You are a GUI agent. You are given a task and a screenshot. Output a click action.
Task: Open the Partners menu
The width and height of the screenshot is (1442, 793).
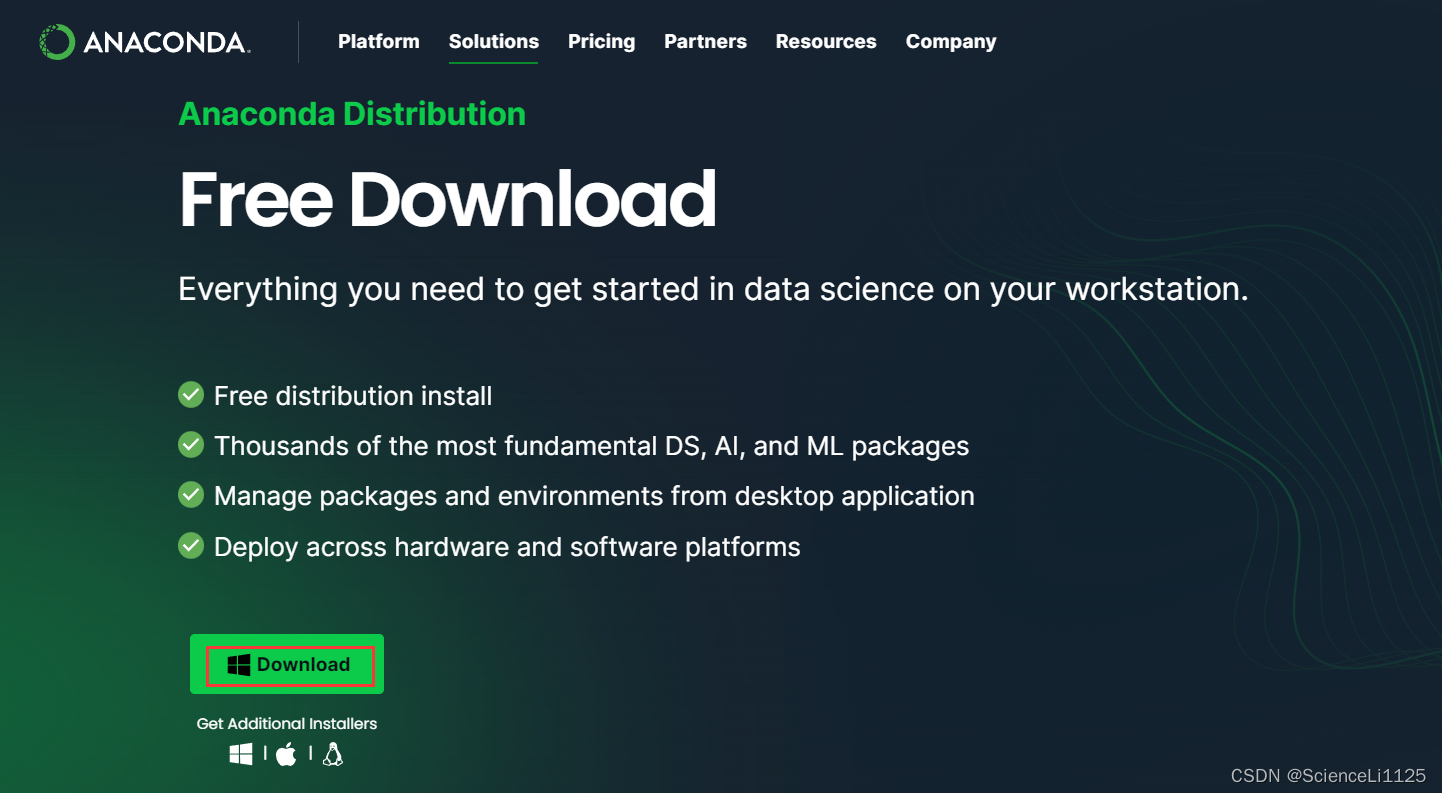point(705,42)
